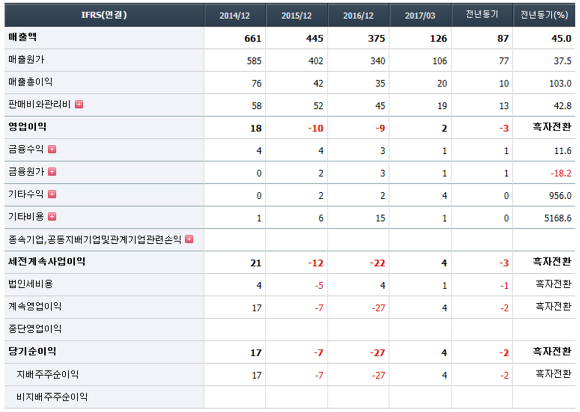
Task: Expand the 판매비와관리비 row plus icon
Action: click(79, 104)
